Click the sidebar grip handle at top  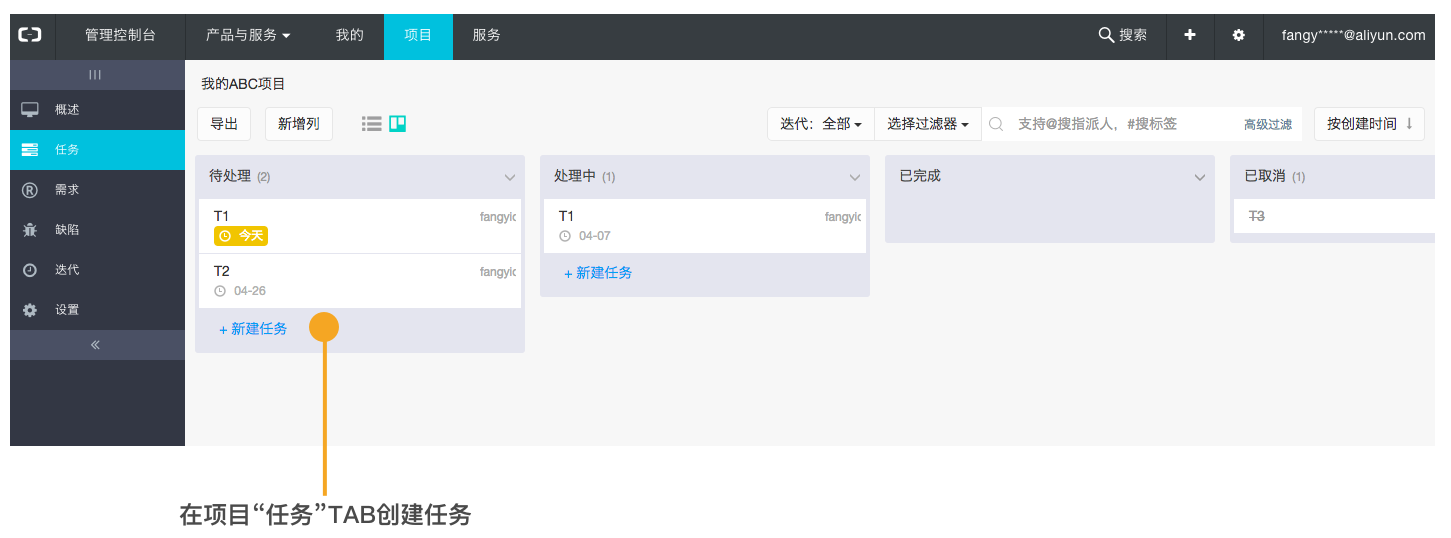coord(95,74)
